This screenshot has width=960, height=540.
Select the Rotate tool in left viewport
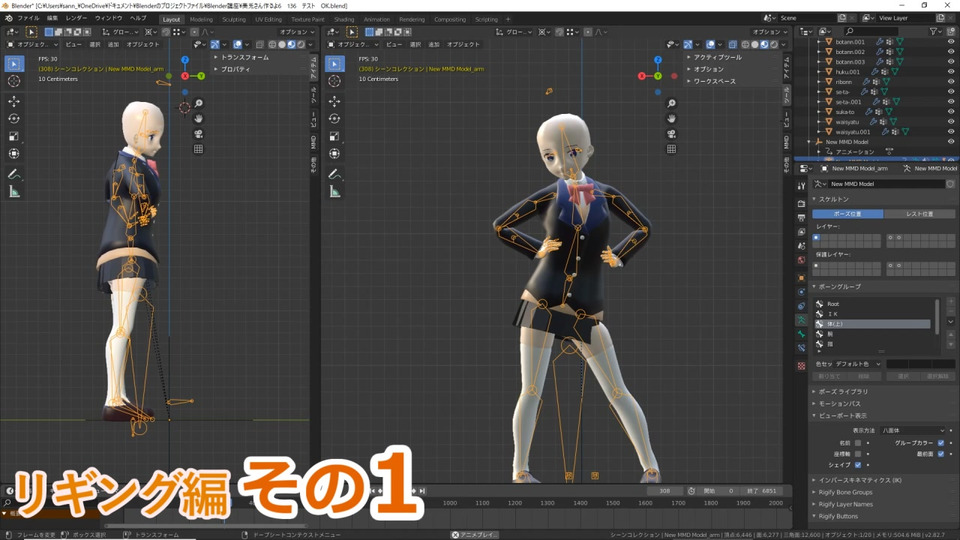[14, 118]
